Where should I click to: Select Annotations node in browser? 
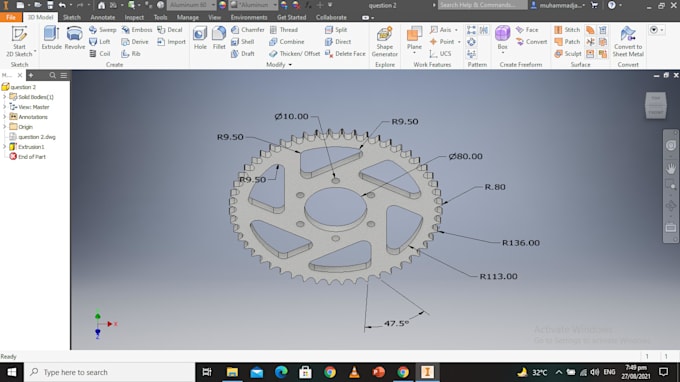click(29, 117)
